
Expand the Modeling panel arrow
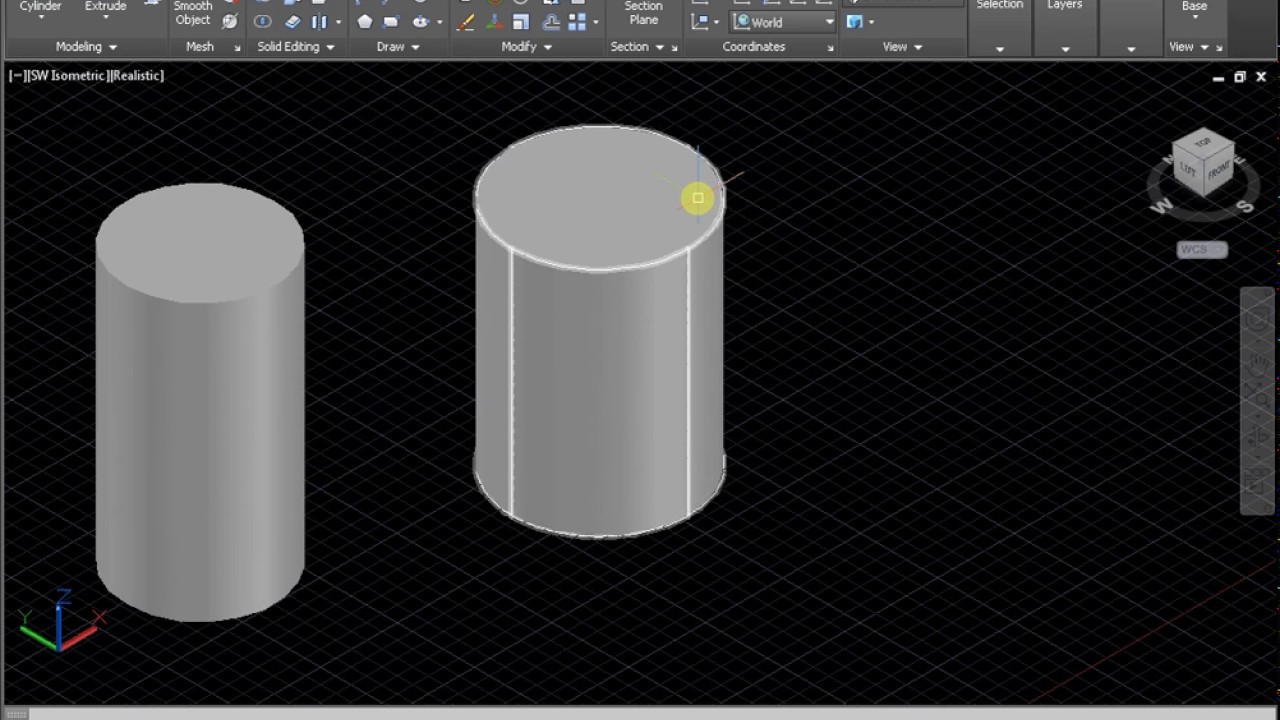coord(112,47)
